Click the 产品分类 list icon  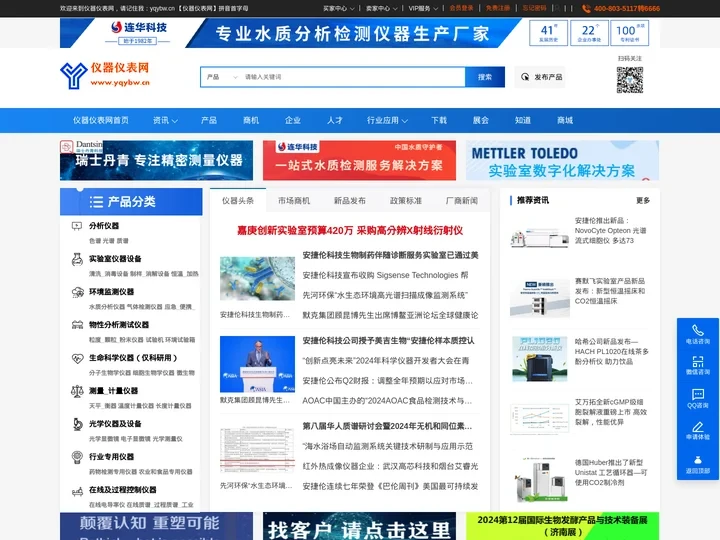point(96,202)
